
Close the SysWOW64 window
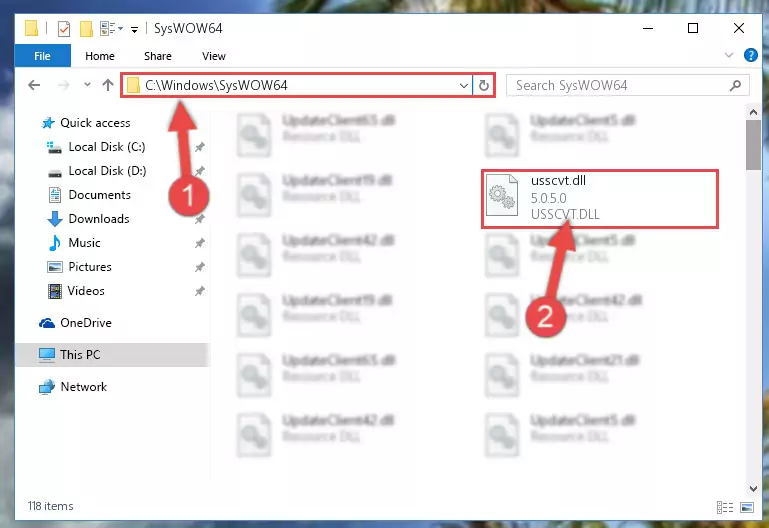739,28
